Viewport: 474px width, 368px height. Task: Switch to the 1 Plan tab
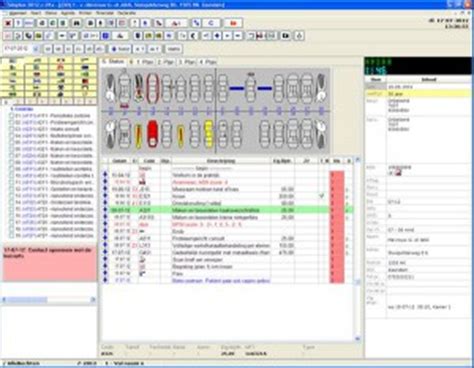141,62
